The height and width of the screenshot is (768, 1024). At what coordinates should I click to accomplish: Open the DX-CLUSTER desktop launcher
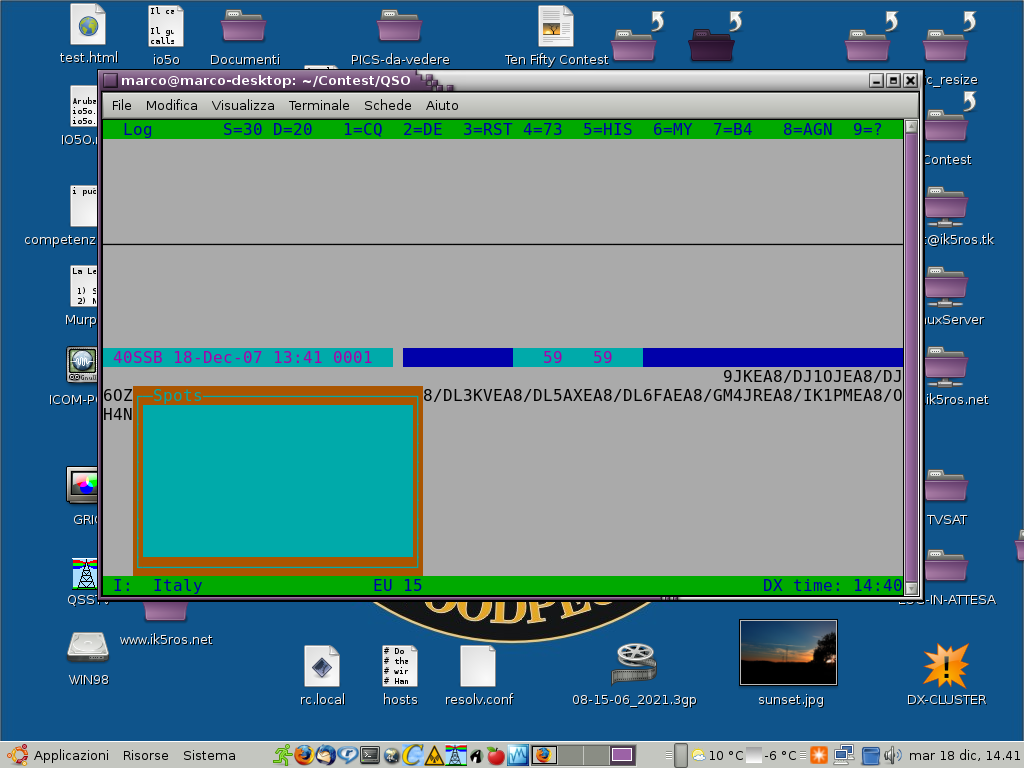pos(946,674)
